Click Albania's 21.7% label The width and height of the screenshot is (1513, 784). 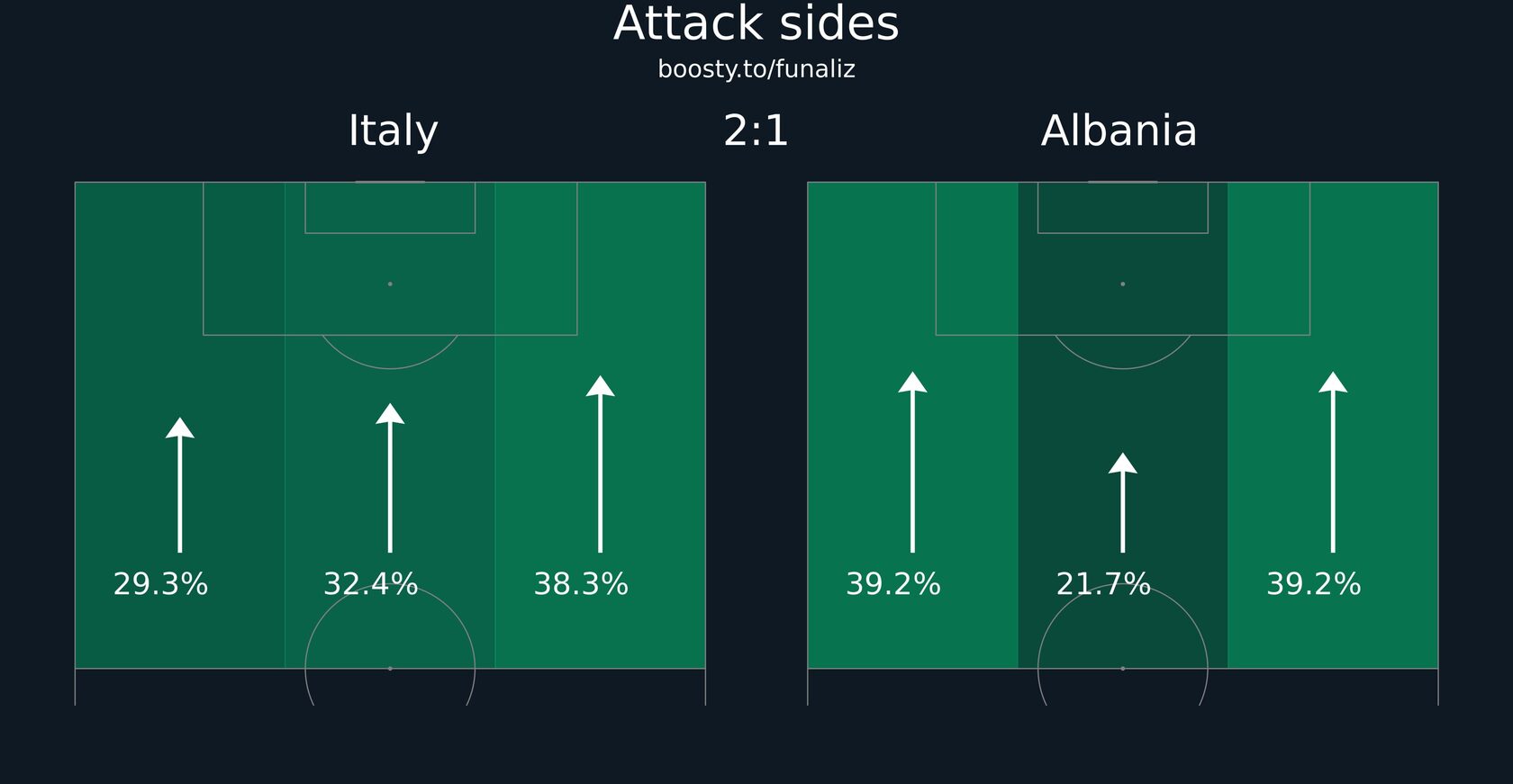click(1103, 584)
